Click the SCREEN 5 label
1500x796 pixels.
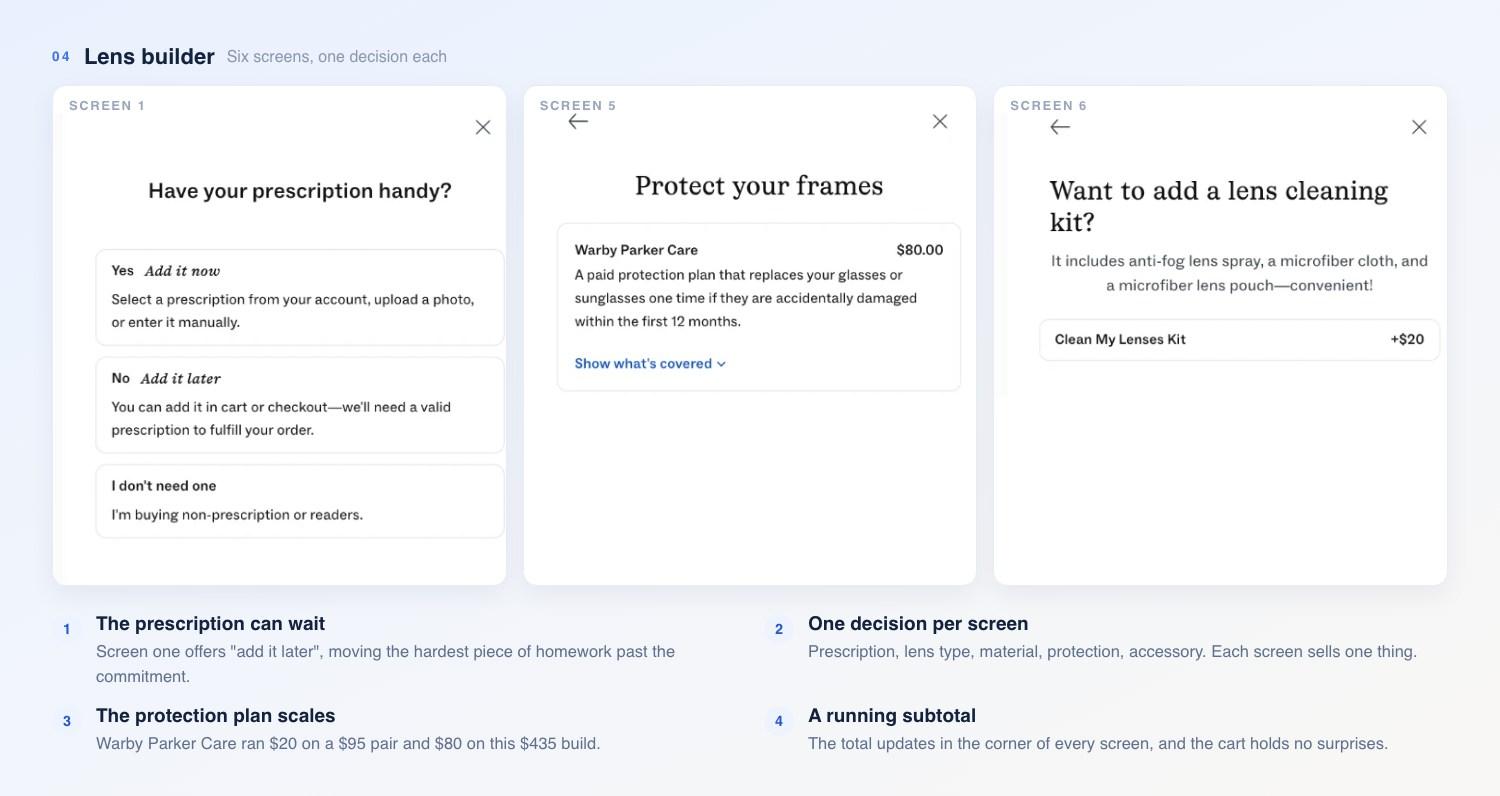pos(578,106)
